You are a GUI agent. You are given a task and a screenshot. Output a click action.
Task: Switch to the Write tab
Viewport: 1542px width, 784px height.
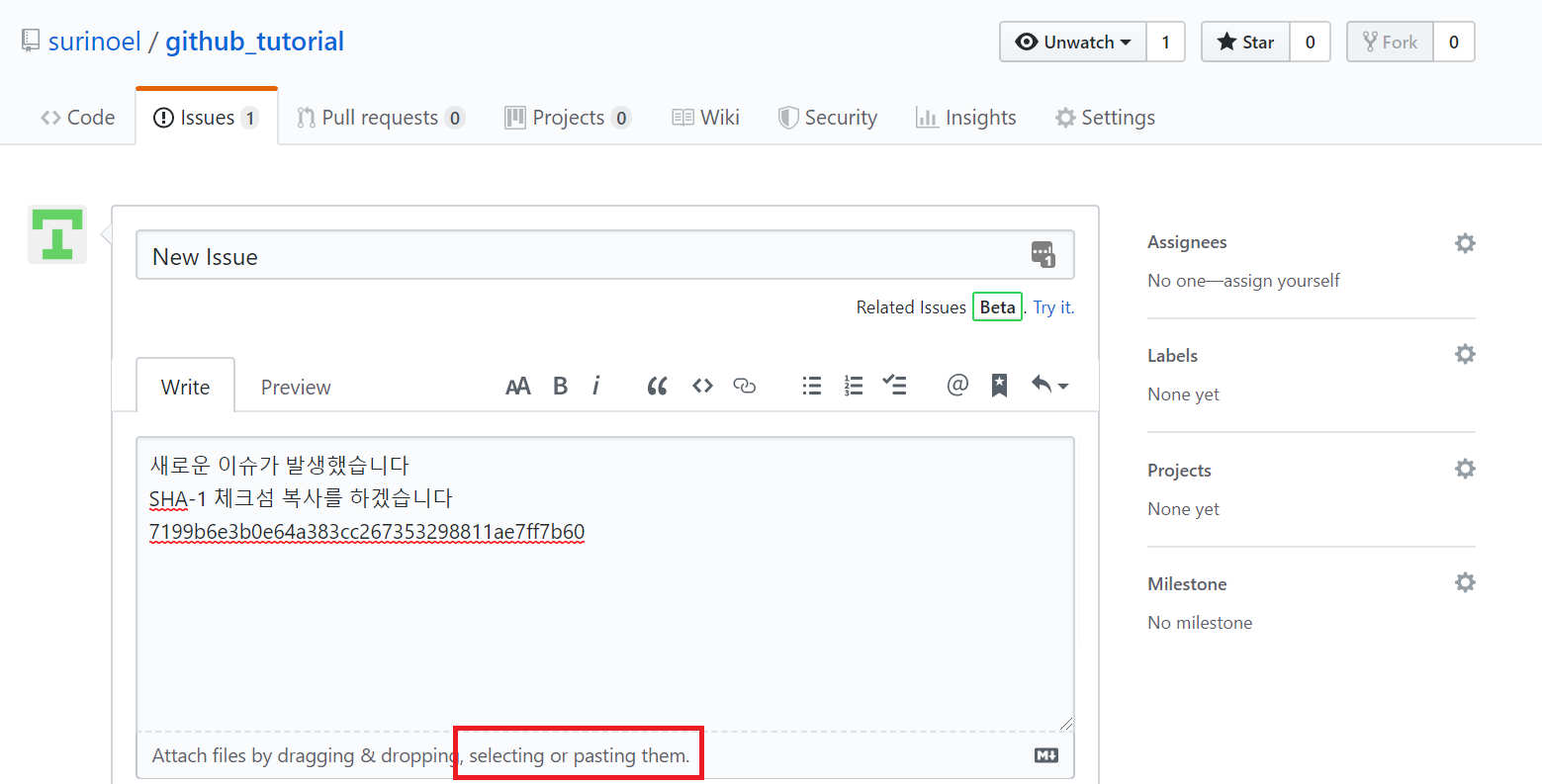185,387
